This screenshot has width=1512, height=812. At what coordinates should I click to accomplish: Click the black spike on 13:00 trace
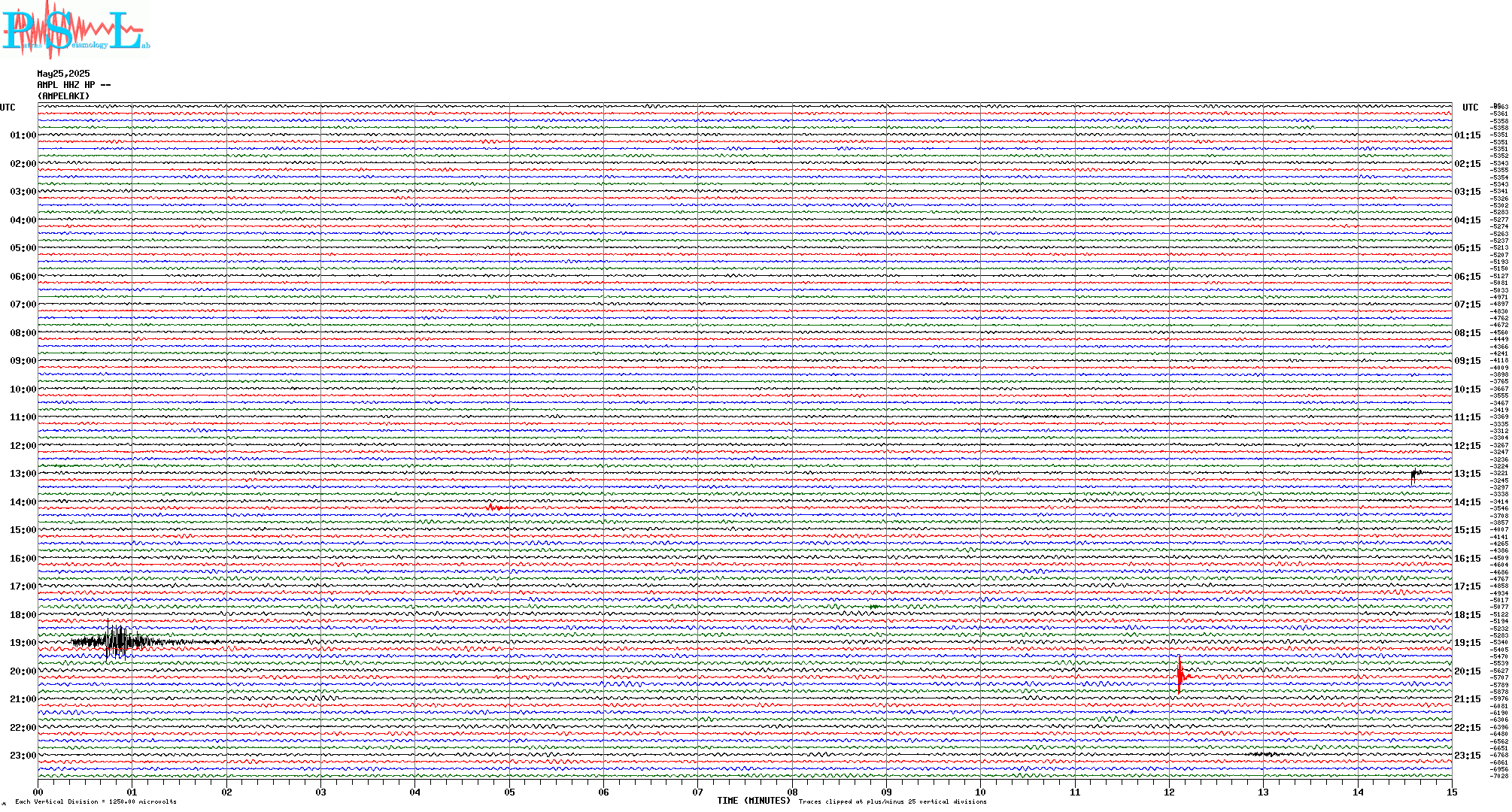click(1414, 474)
